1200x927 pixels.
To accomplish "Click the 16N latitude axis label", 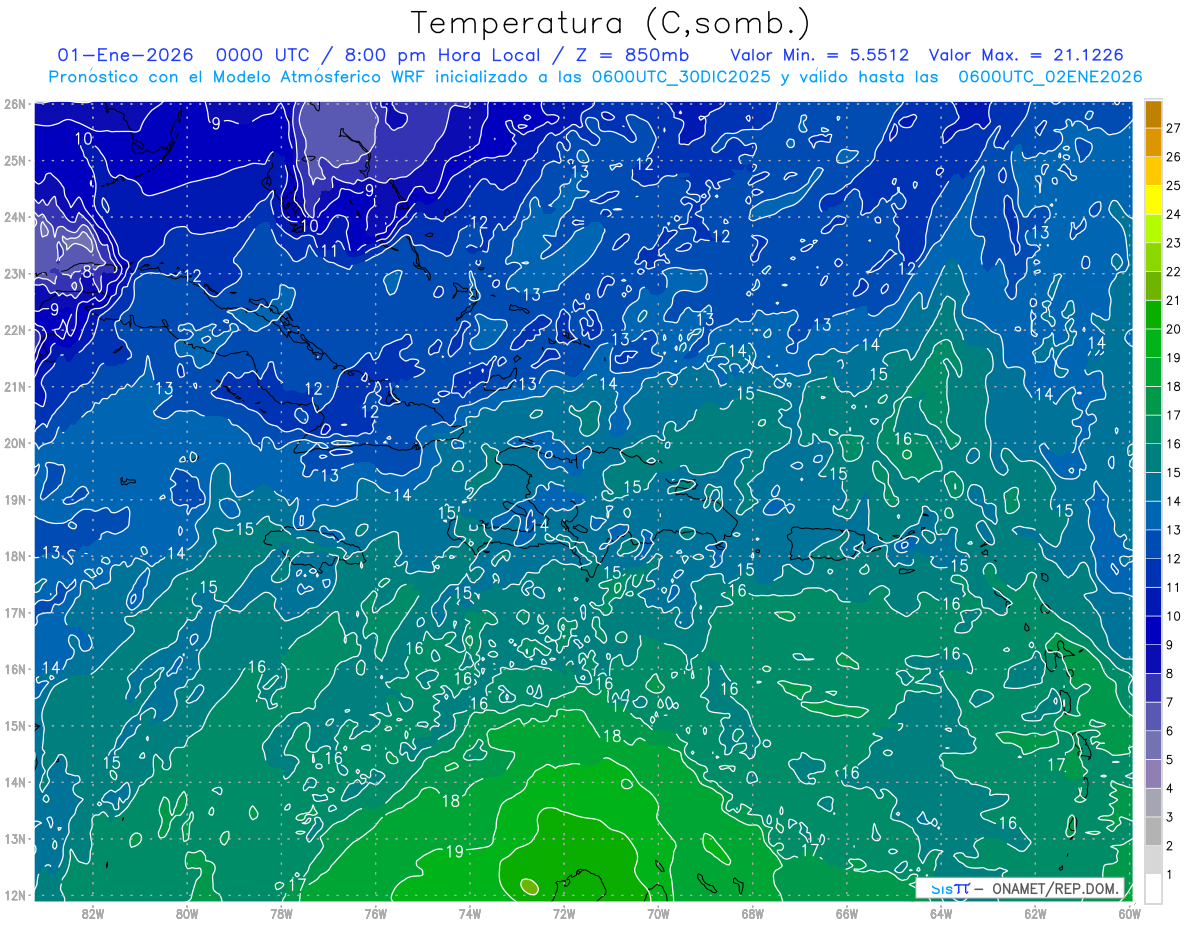I will pyautogui.click(x=15, y=669).
